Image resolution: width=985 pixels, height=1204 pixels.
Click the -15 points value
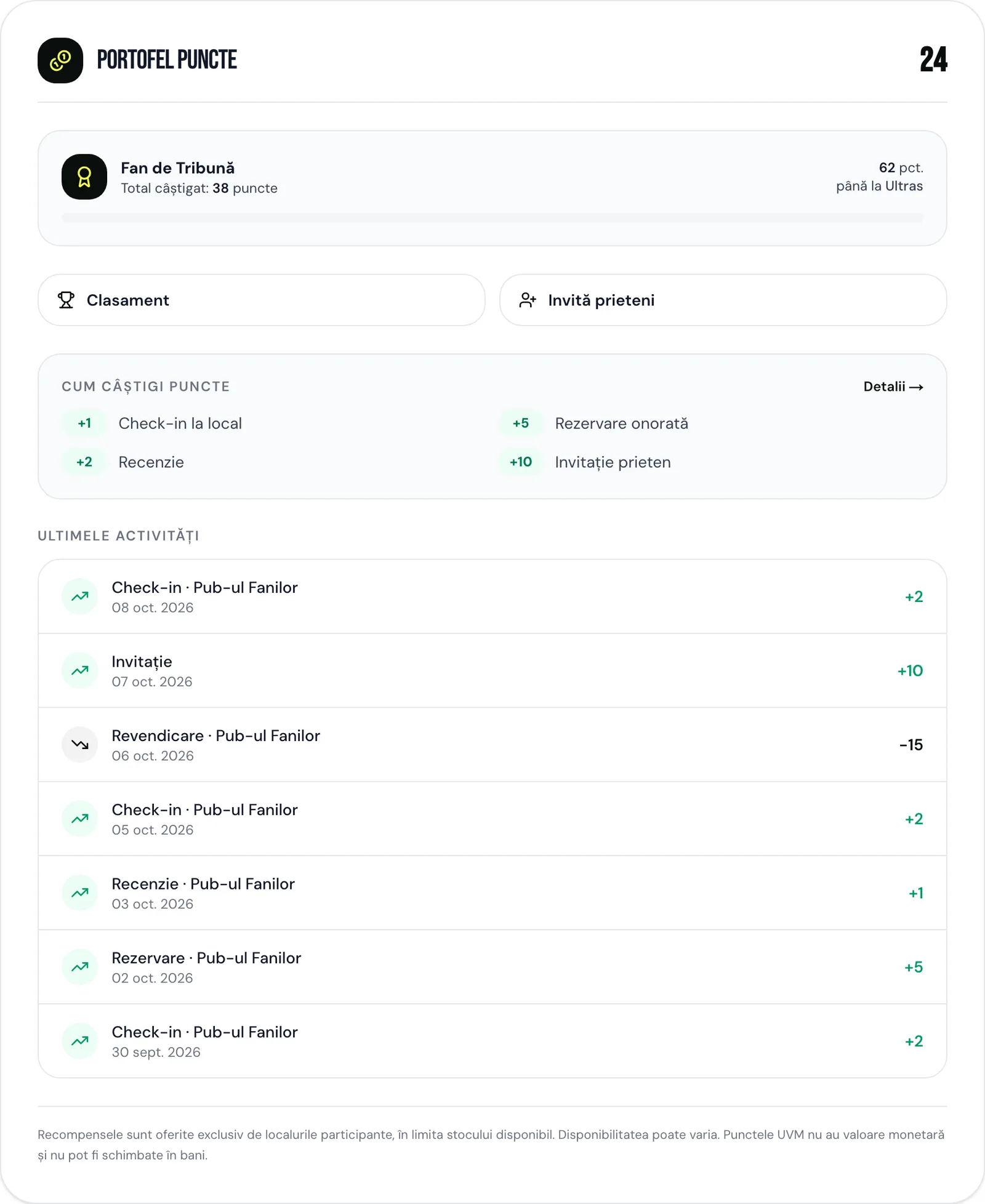point(911,745)
